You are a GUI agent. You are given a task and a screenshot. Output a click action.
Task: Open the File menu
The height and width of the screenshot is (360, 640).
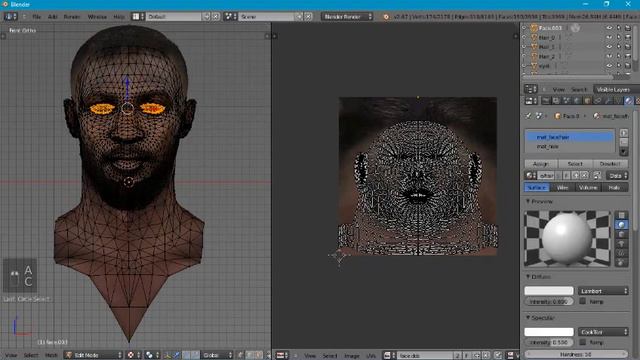coord(36,17)
